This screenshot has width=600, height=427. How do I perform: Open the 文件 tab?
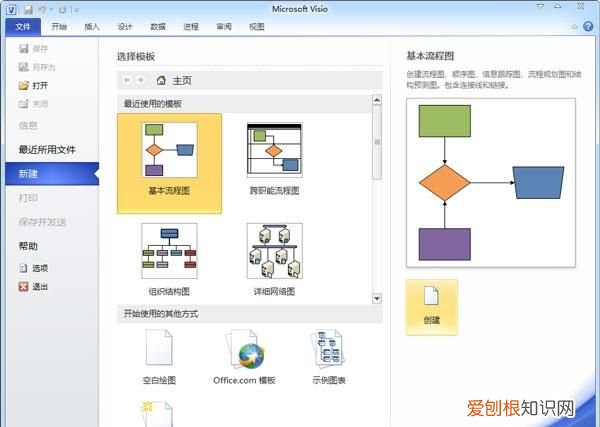coord(23,27)
